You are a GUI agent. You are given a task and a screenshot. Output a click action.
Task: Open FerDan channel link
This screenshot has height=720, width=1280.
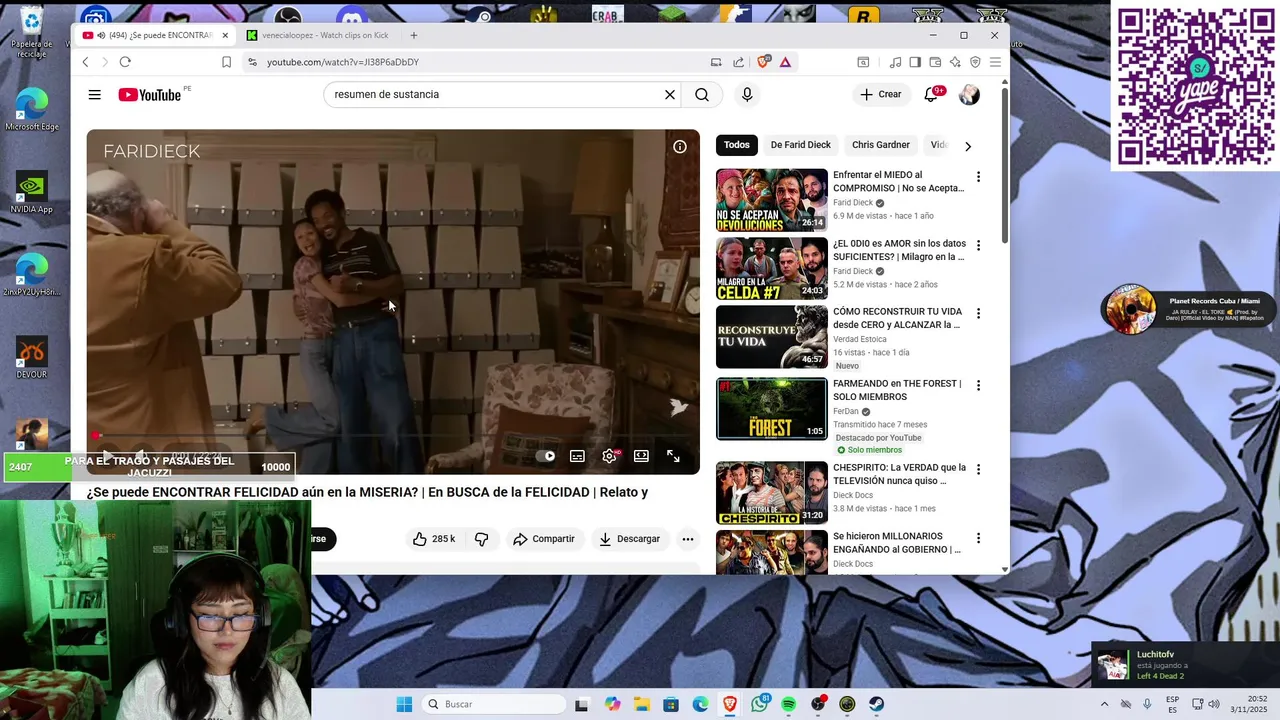tap(846, 411)
